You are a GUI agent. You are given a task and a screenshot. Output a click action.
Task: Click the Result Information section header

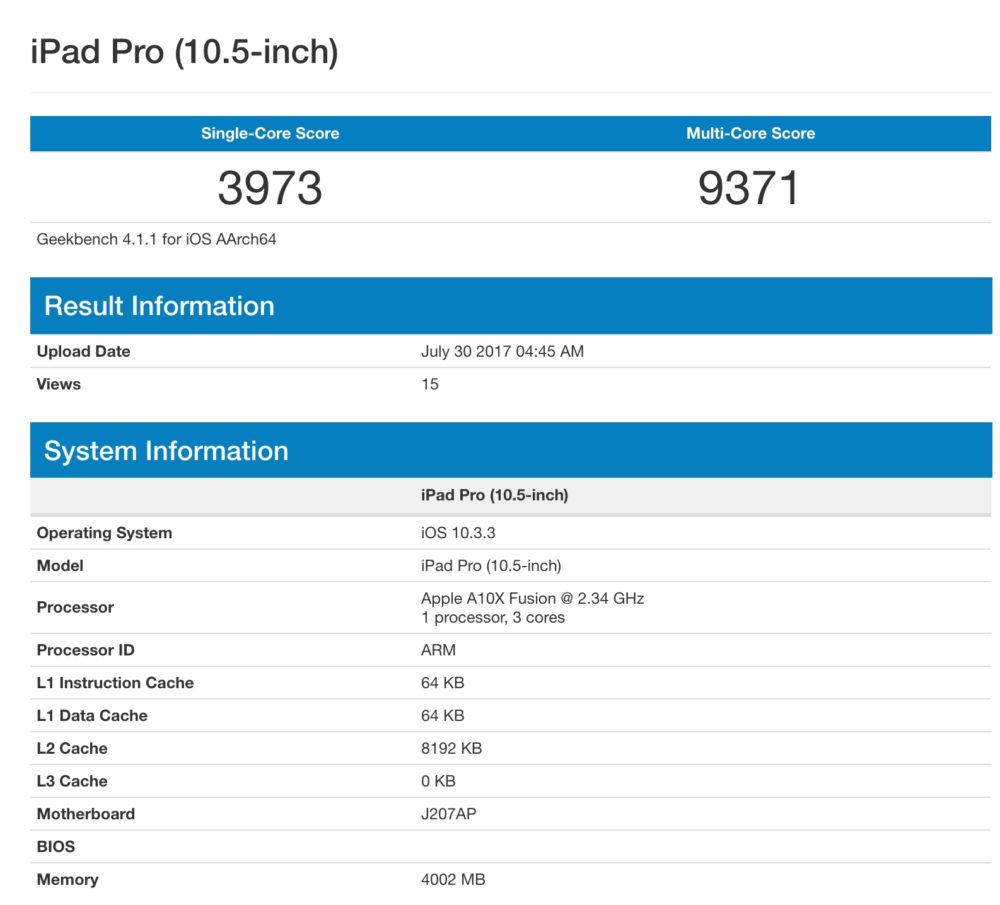coord(159,306)
